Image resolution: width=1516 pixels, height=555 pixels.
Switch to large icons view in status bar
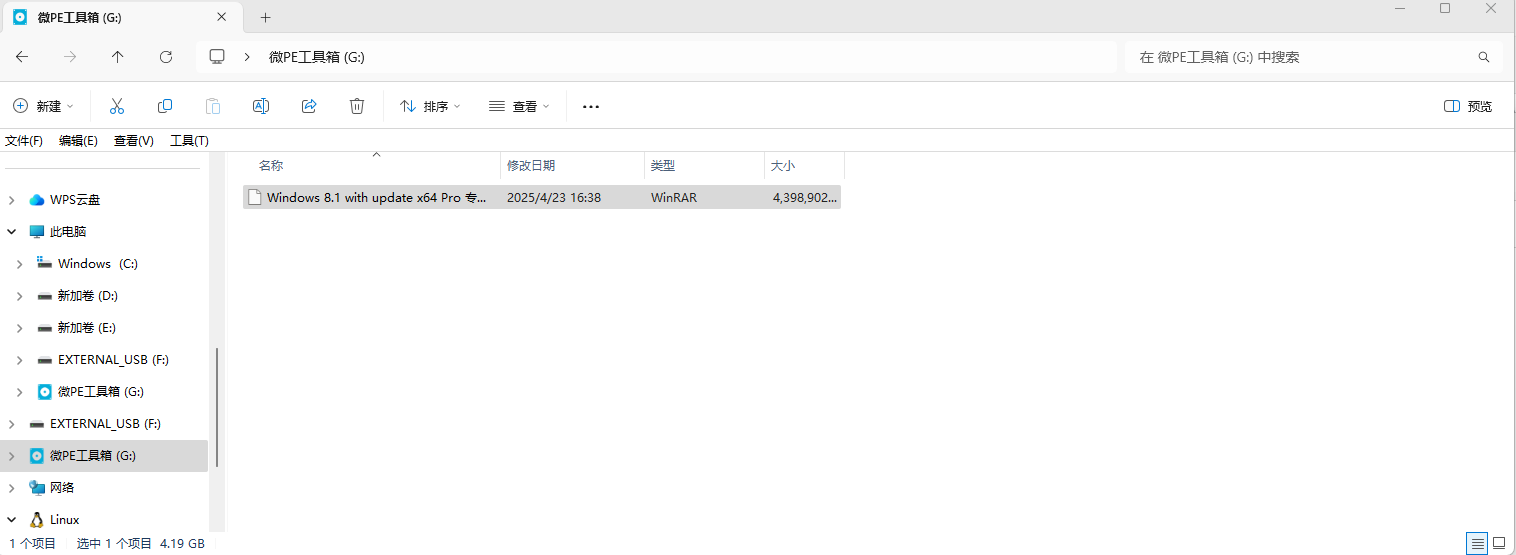point(1499,543)
